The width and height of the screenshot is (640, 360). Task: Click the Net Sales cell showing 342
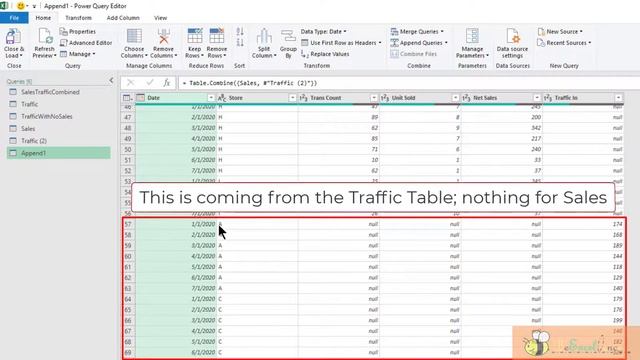(502, 128)
